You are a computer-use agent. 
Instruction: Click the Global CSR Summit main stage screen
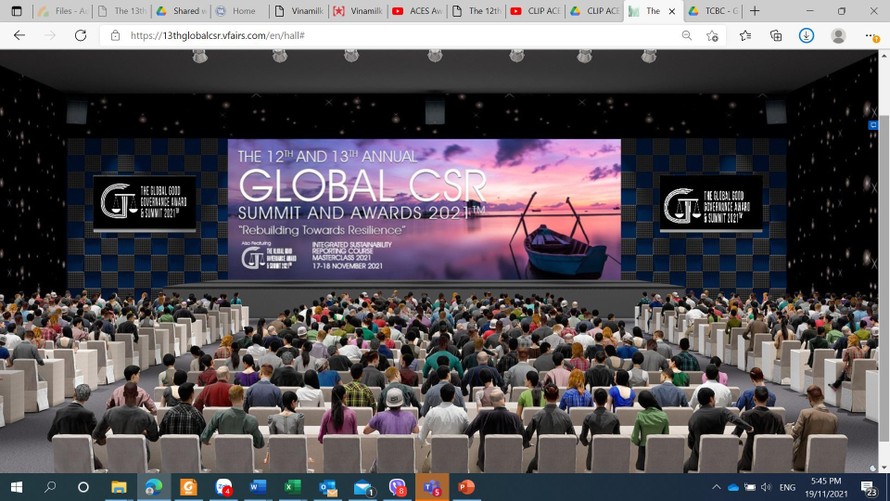pyautogui.click(x=424, y=208)
